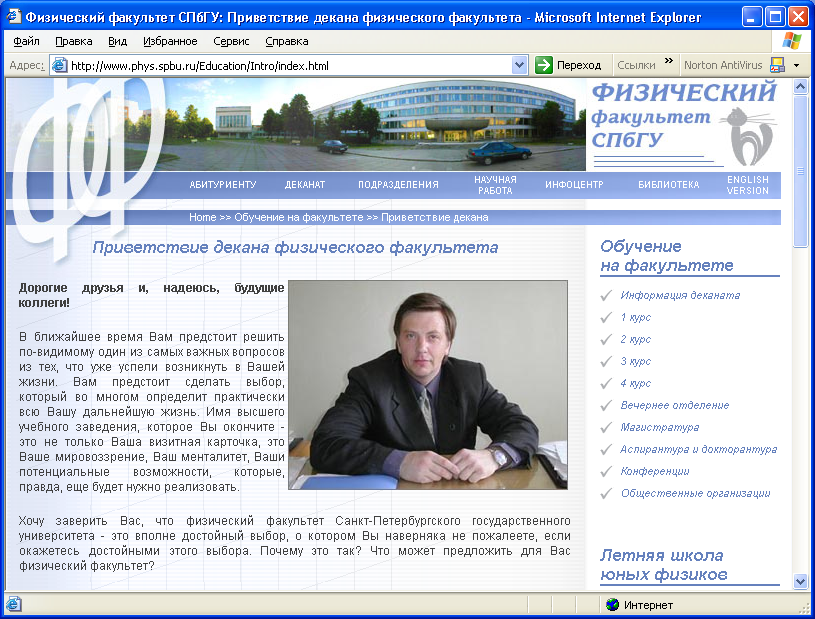Open the Аспирантура и докторантура link
815x619 pixels.
point(699,450)
